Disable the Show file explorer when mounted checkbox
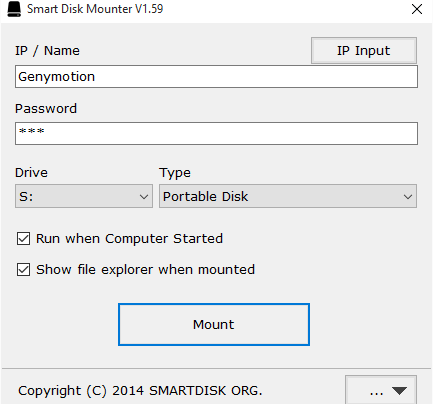The height and width of the screenshot is (404, 433). [x=23, y=270]
